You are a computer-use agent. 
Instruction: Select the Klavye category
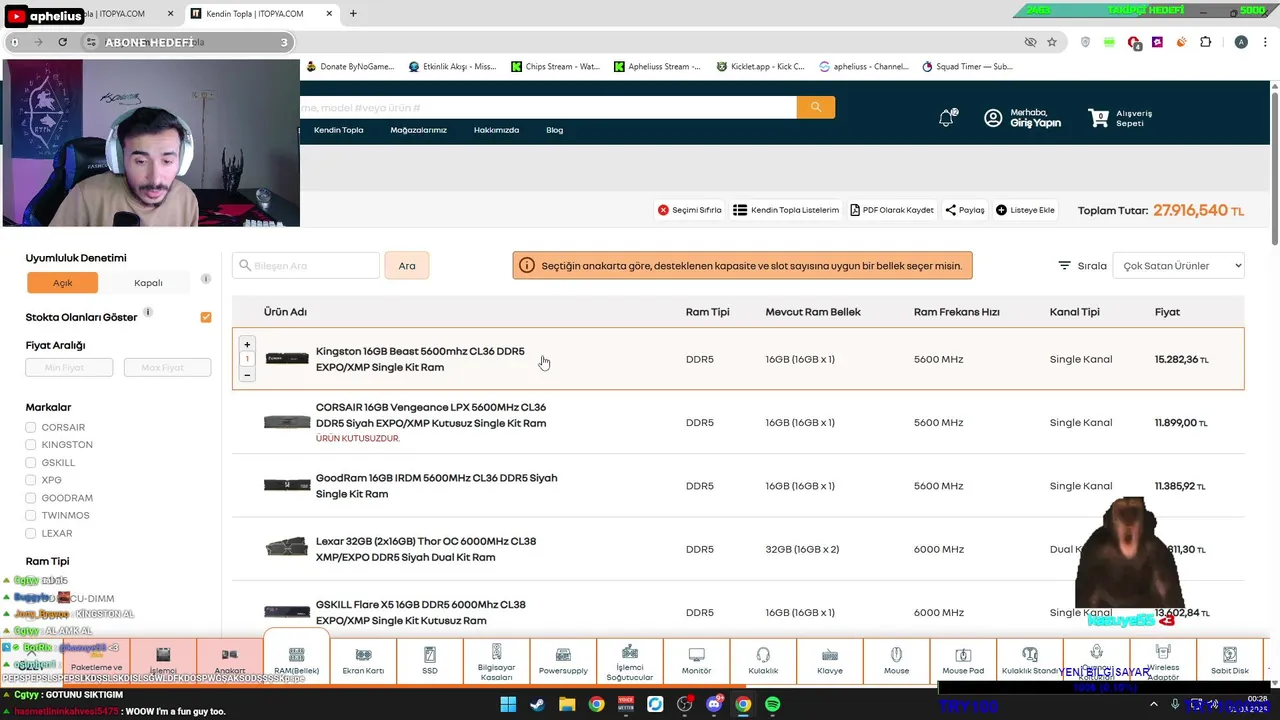(x=830, y=660)
